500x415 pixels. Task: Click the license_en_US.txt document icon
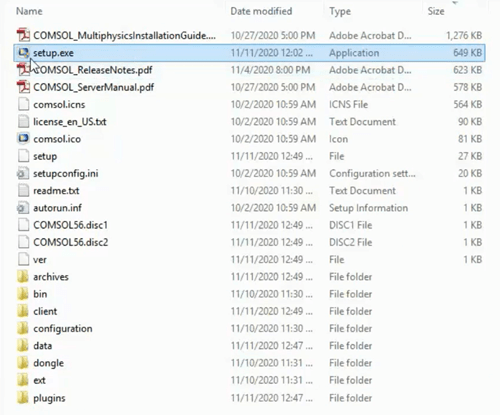tap(23, 122)
